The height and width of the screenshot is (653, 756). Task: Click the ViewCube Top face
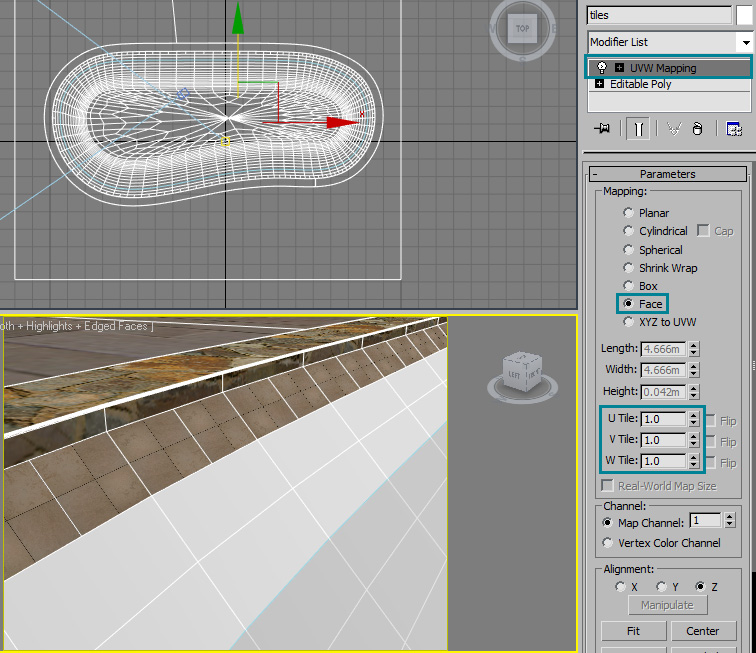click(x=522, y=29)
